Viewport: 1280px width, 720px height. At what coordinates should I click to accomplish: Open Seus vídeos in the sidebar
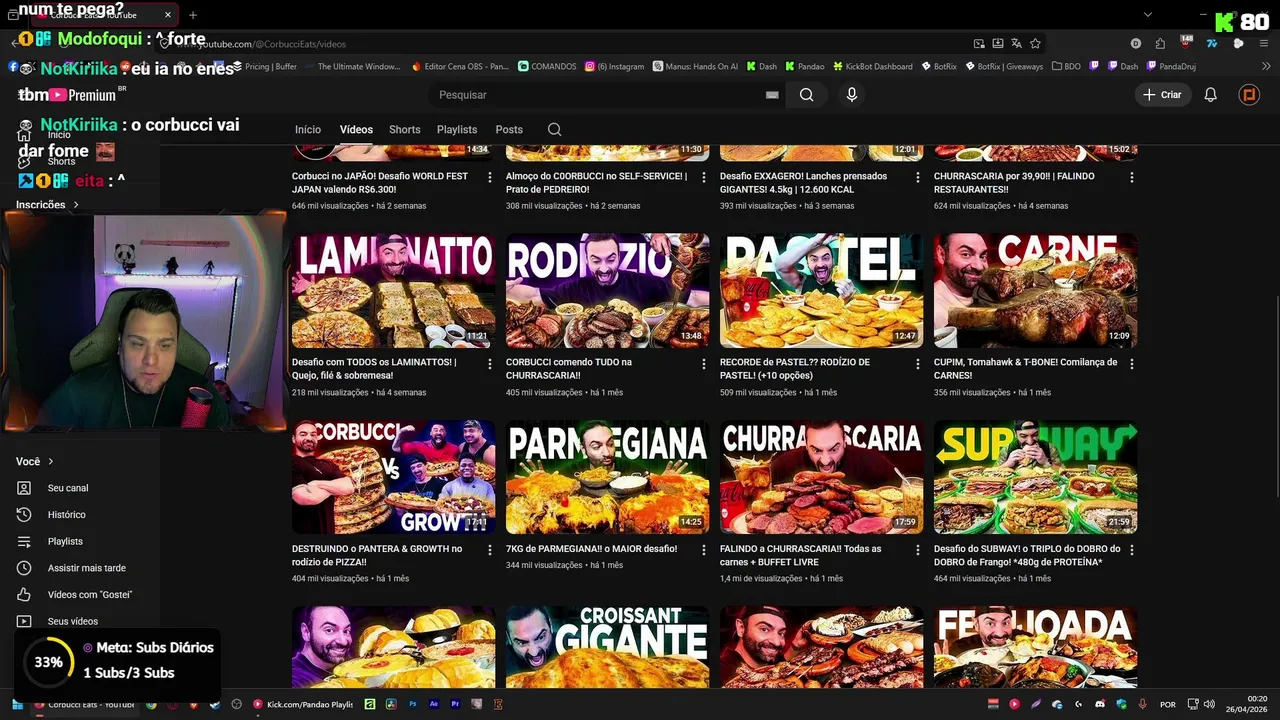pyautogui.click(x=73, y=621)
